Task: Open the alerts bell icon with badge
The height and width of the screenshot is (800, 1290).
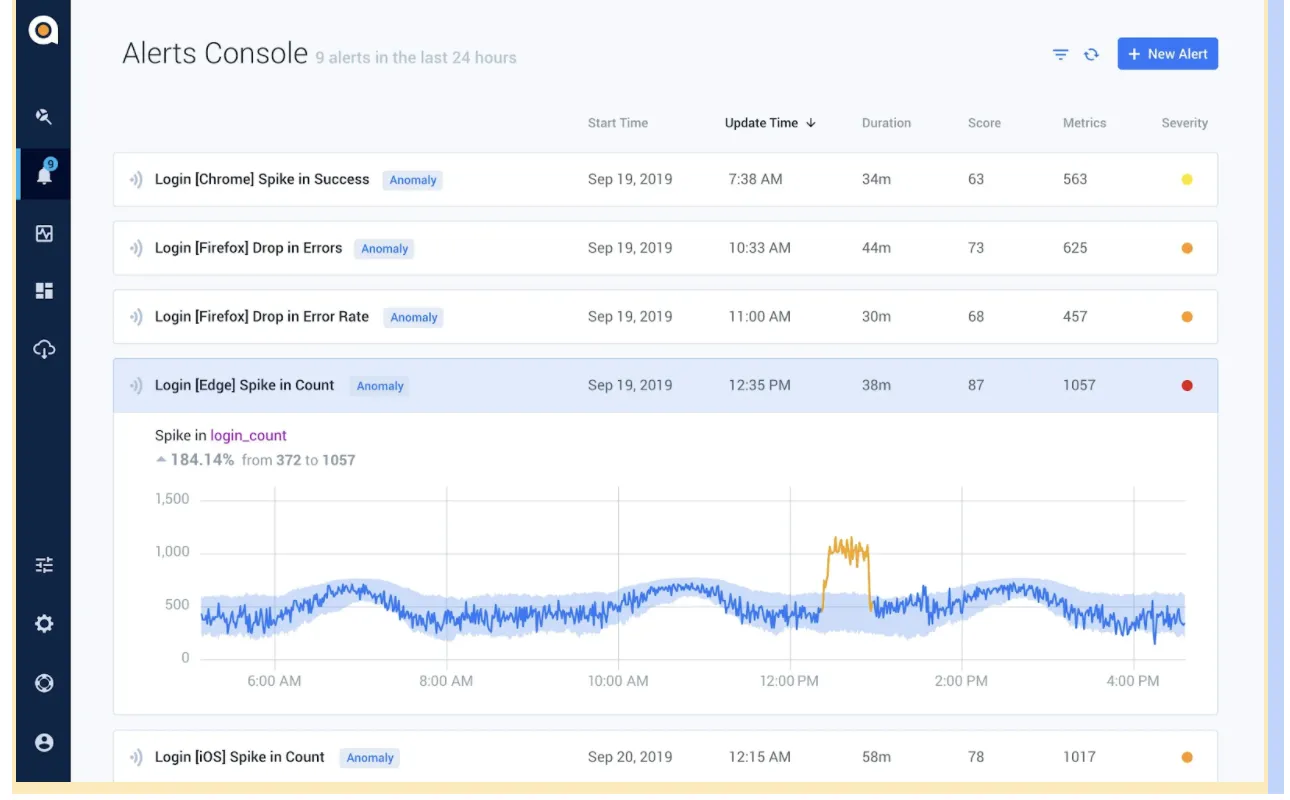Action: [x=44, y=174]
